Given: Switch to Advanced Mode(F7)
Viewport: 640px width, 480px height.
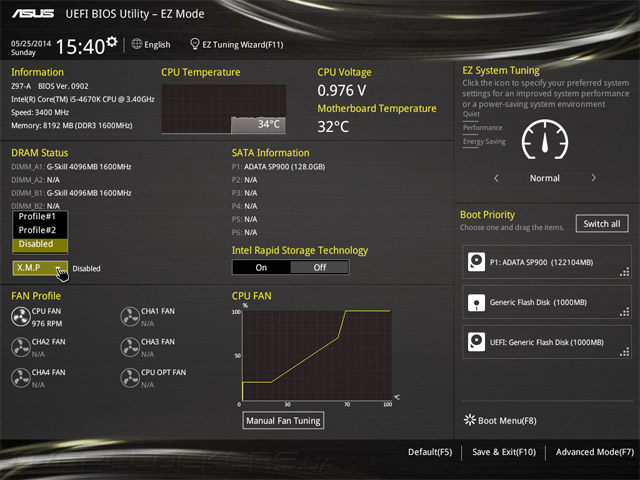Looking at the screenshot, I should coord(595,452).
